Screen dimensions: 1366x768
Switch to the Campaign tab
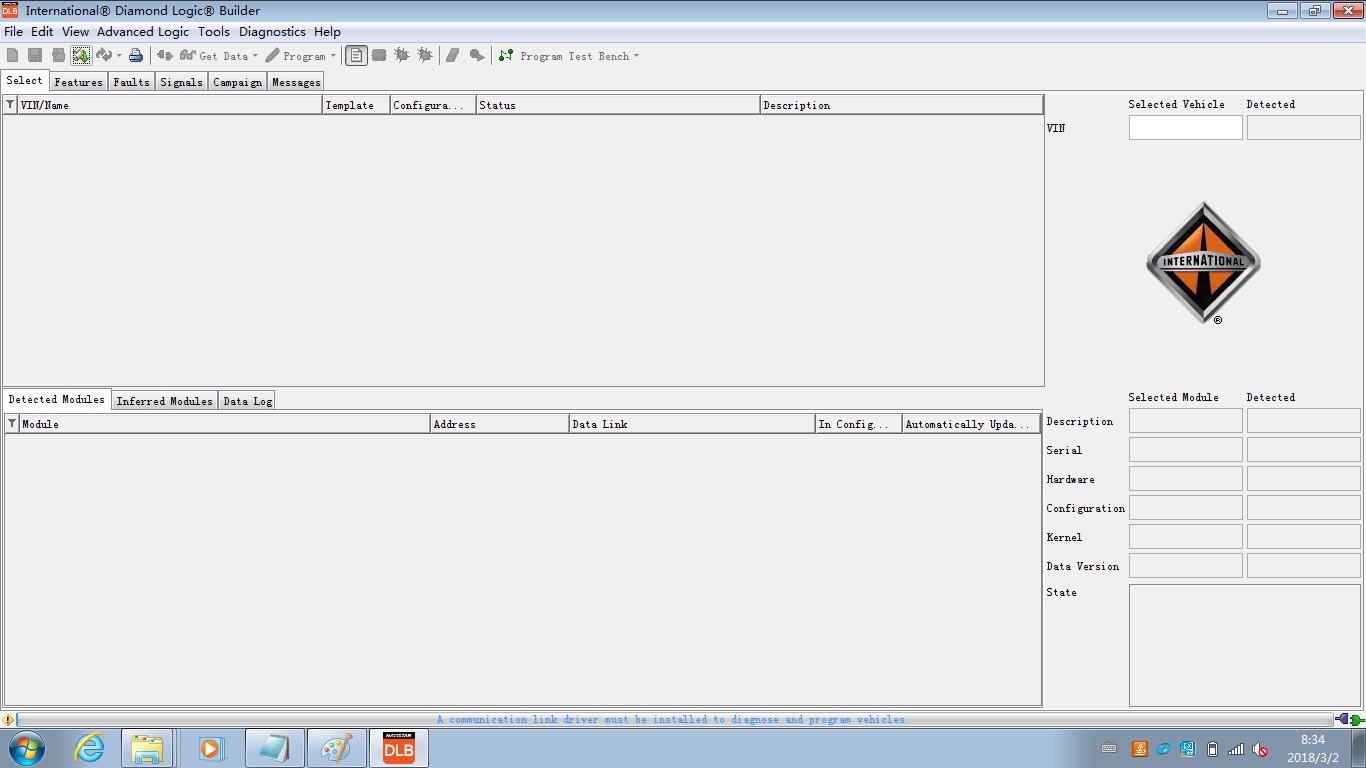coord(237,82)
